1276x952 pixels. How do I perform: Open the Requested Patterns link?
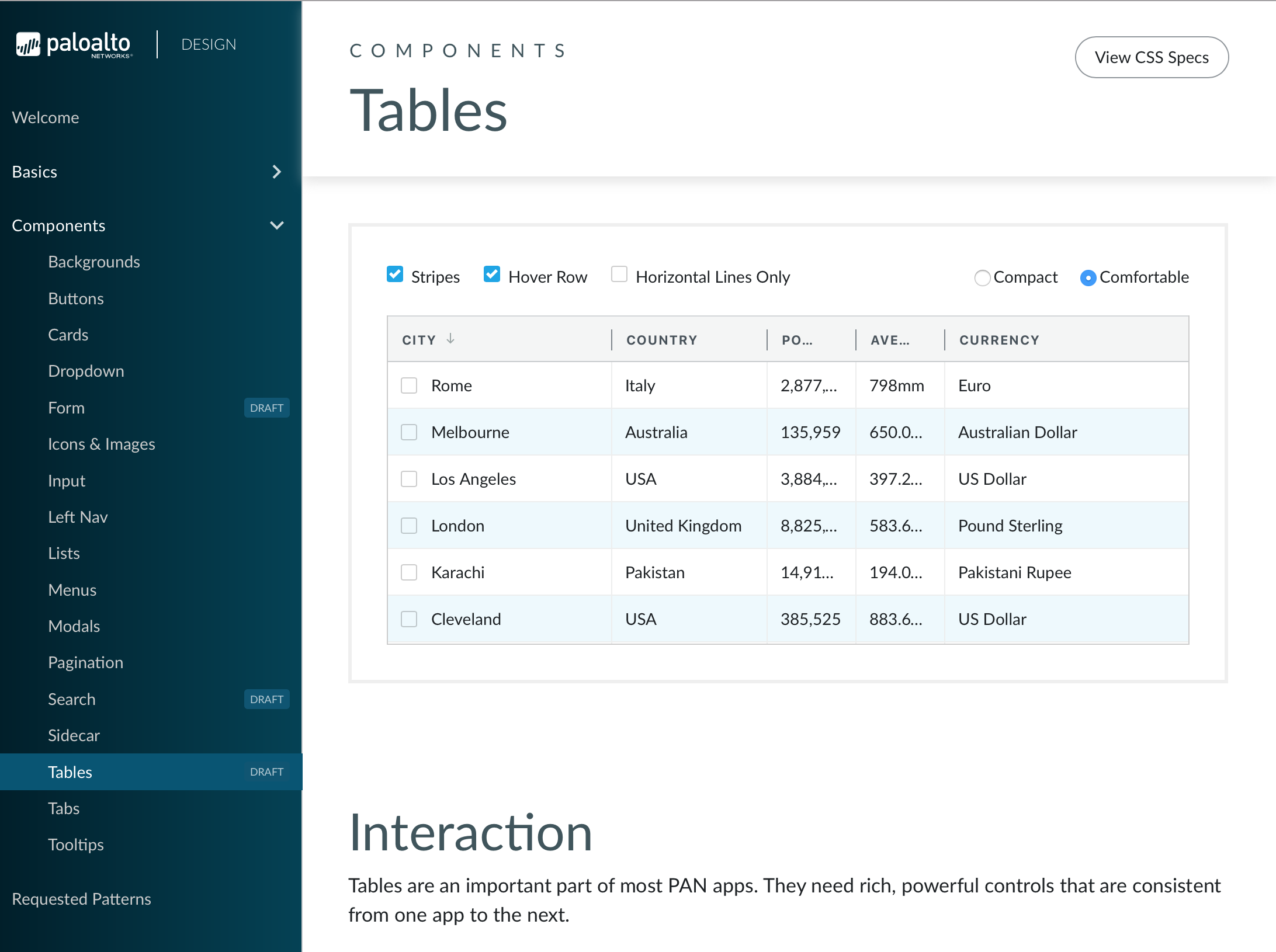[x=81, y=899]
